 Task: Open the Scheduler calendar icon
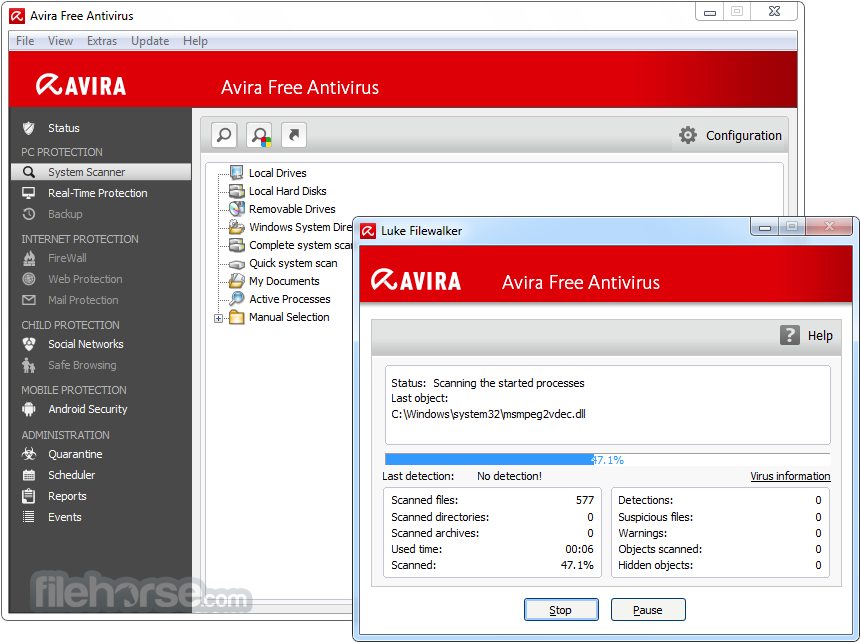(x=29, y=475)
